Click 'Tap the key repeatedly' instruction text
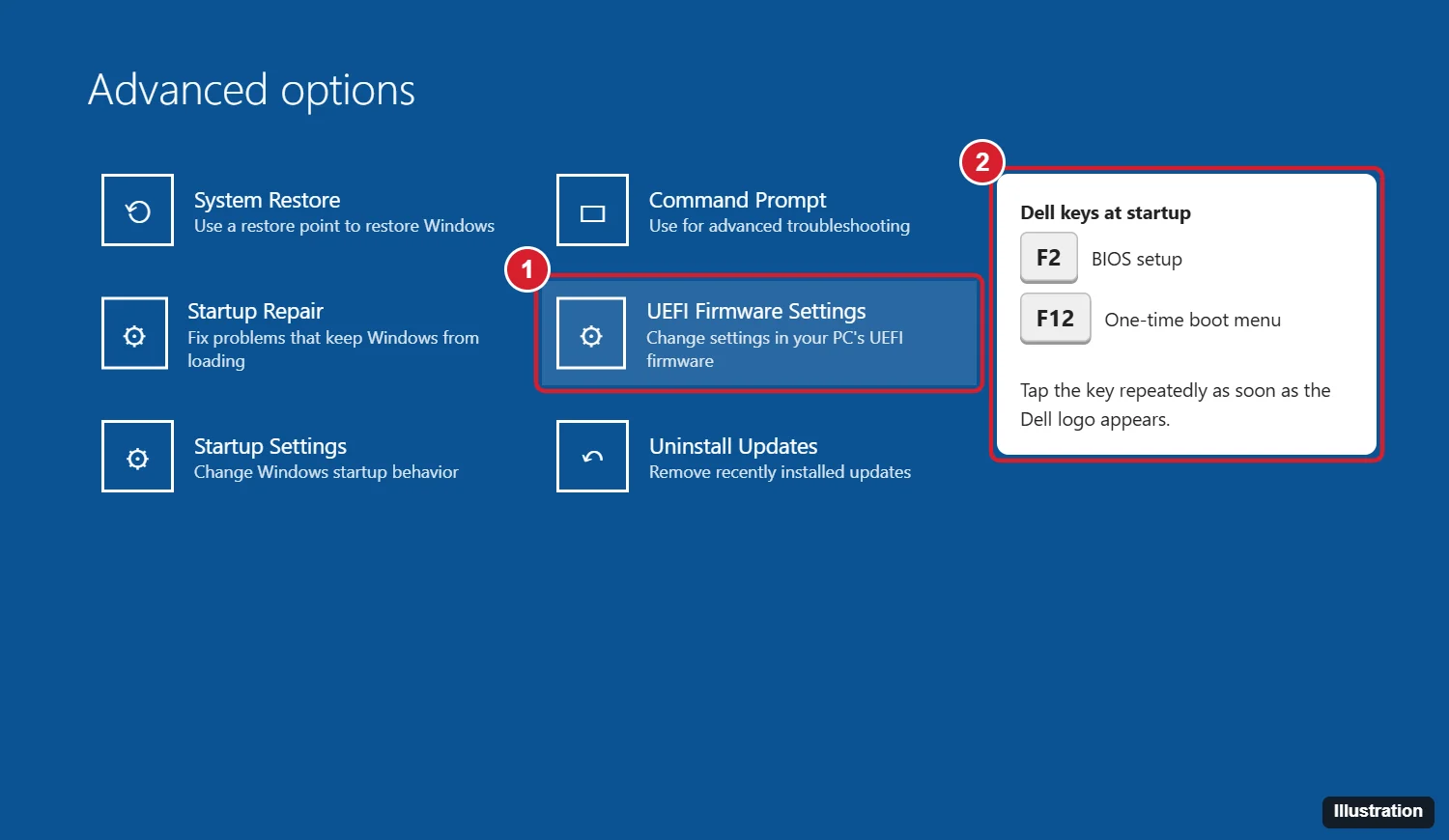The width and height of the screenshot is (1449, 840). [x=1176, y=405]
